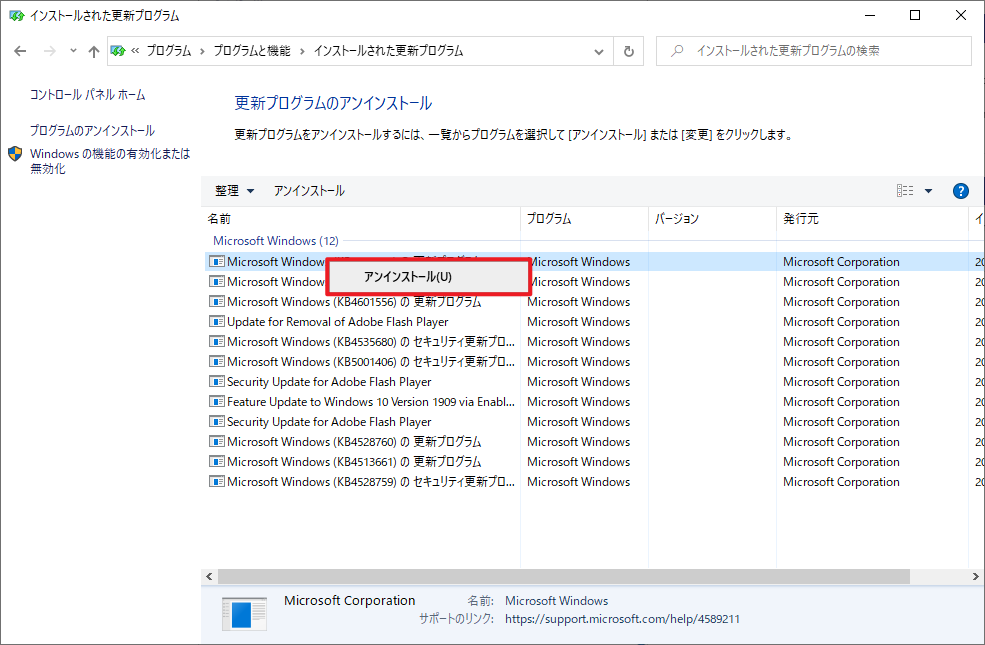Go back with the back arrow

20,51
